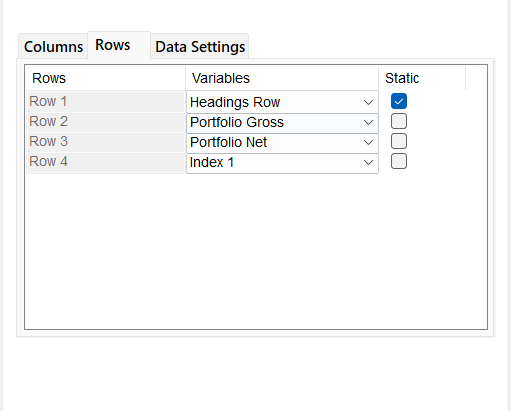
Task: Check the Static box for Row 4
Action: 399,161
